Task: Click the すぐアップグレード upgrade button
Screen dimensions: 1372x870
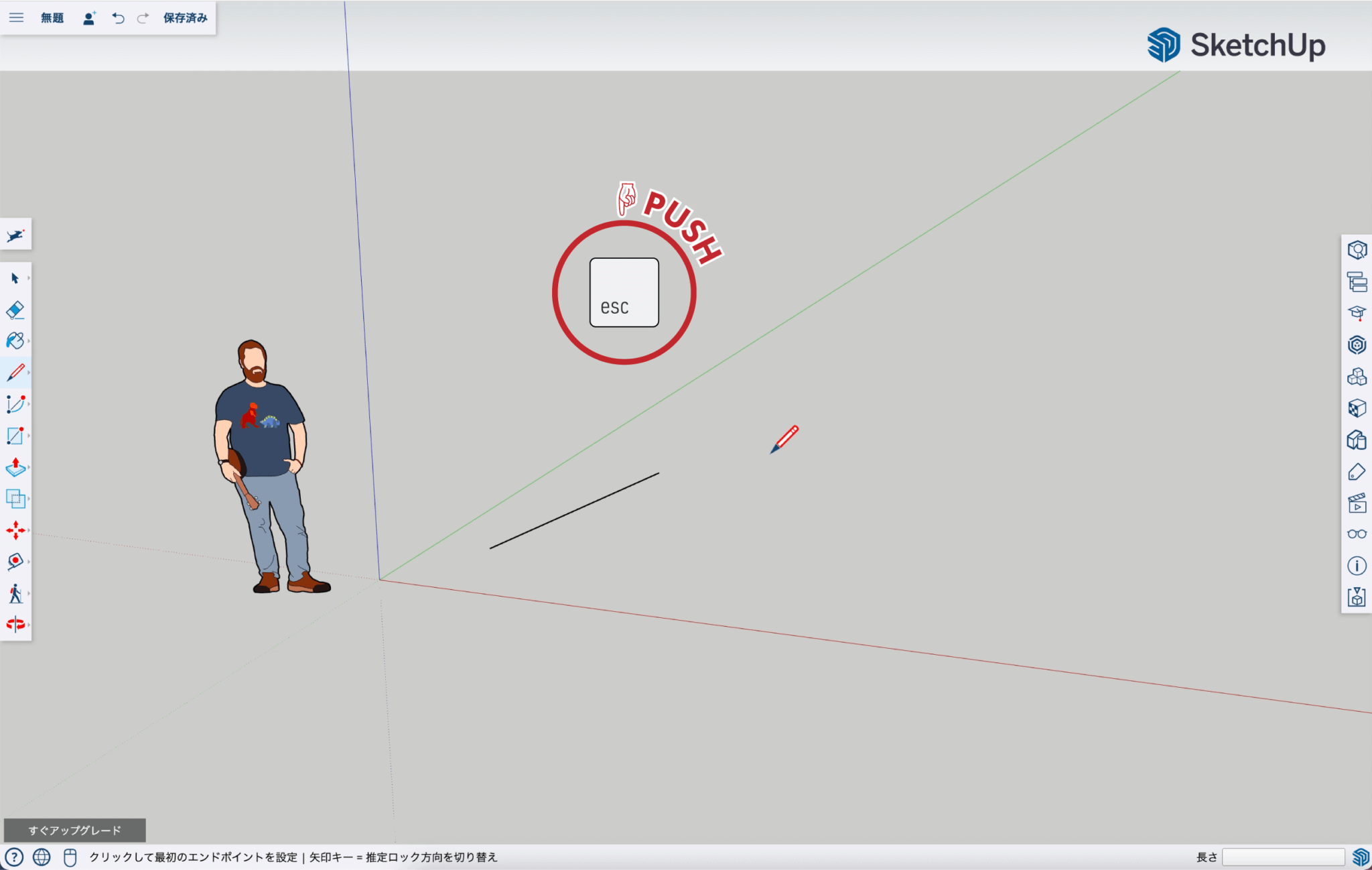Action: click(x=74, y=830)
